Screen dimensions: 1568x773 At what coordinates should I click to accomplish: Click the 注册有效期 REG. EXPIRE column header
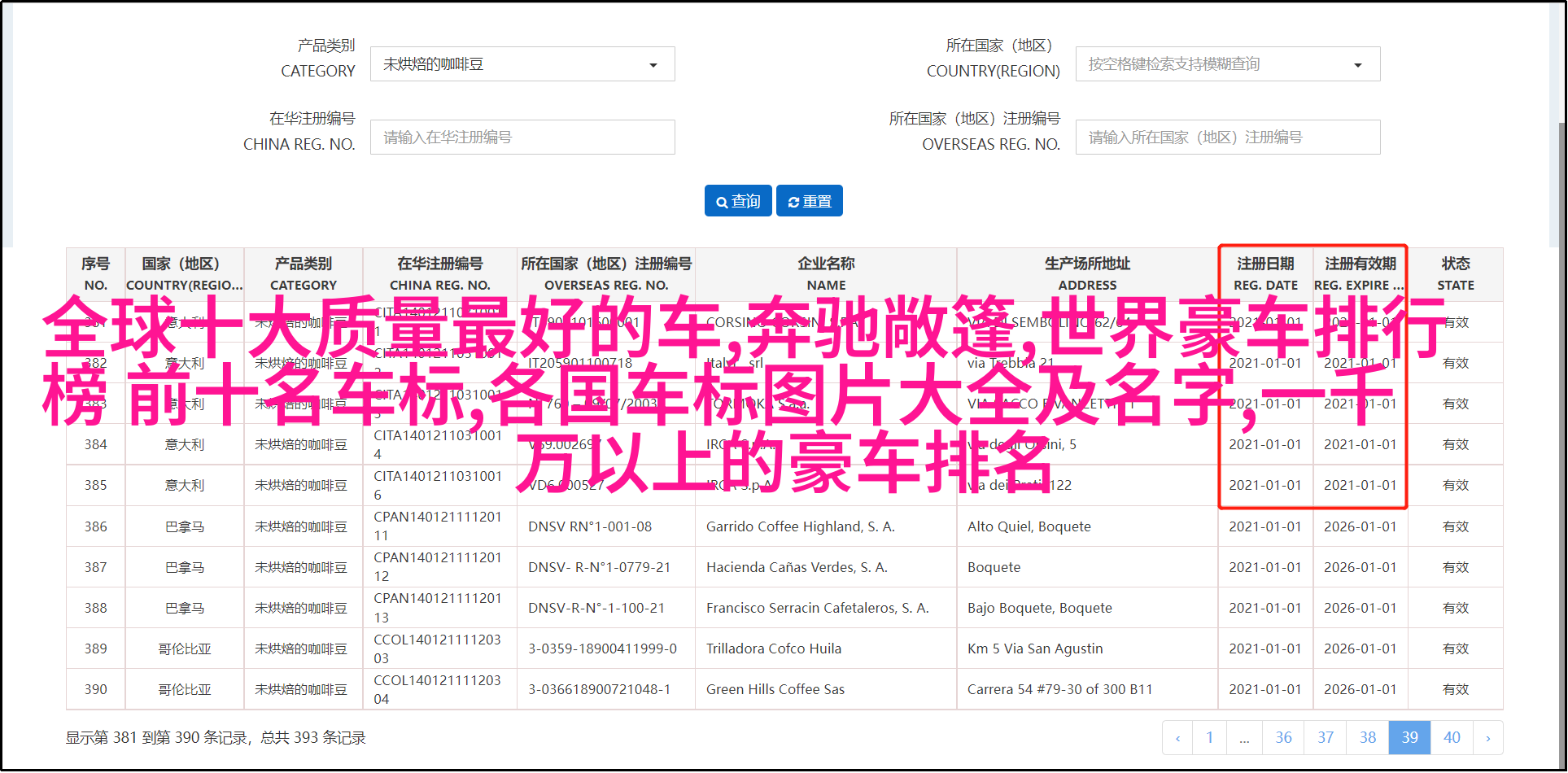tap(1361, 274)
